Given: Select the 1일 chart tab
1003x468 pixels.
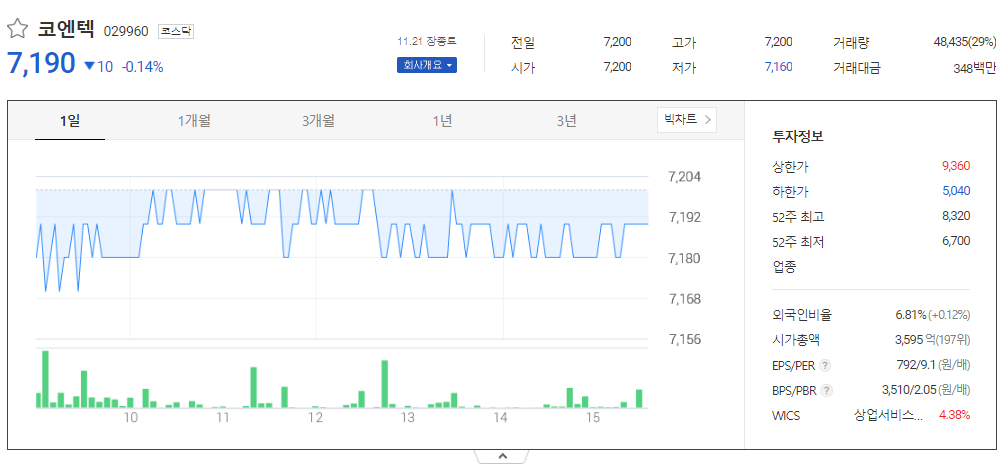Looking at the screenshot, I should (70, 120).
